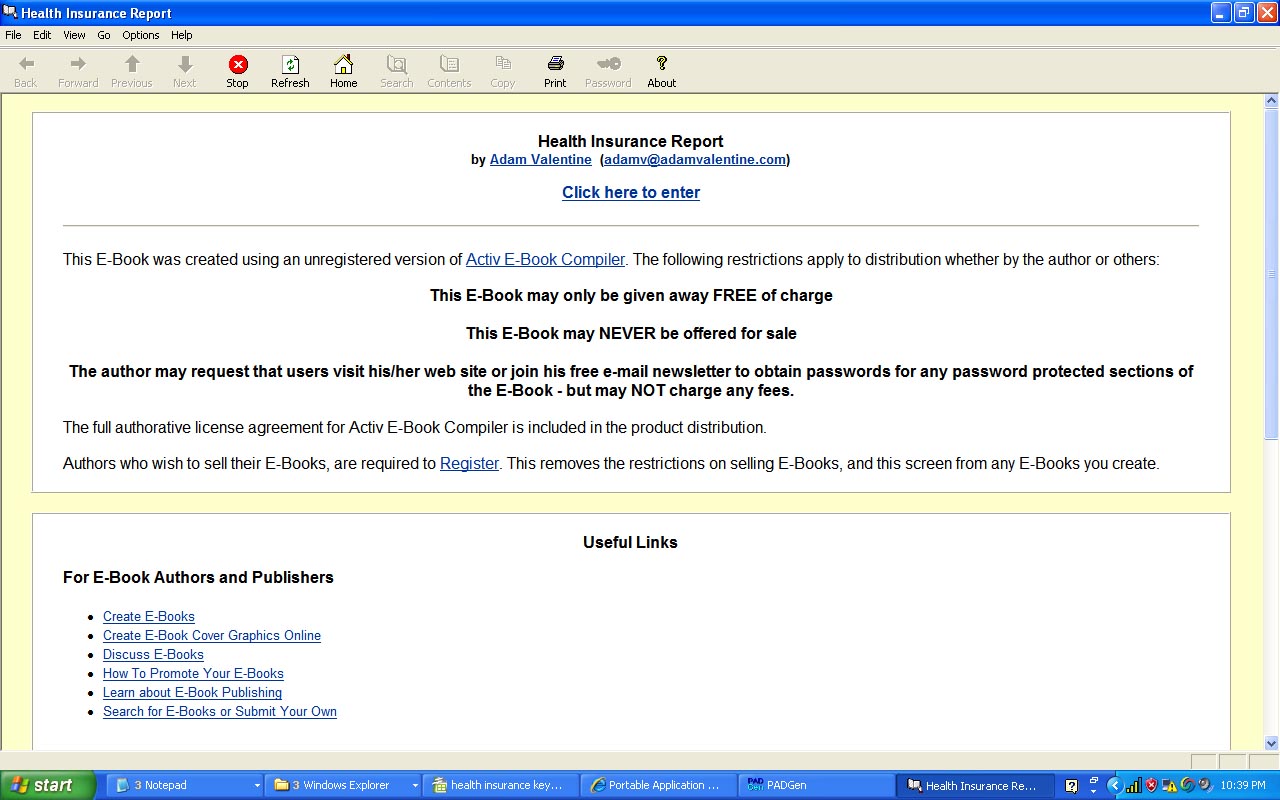This screenshot has width=1280, height=800.
Task: Click the speaker volume tray icon
Action: coord(1205,786)
